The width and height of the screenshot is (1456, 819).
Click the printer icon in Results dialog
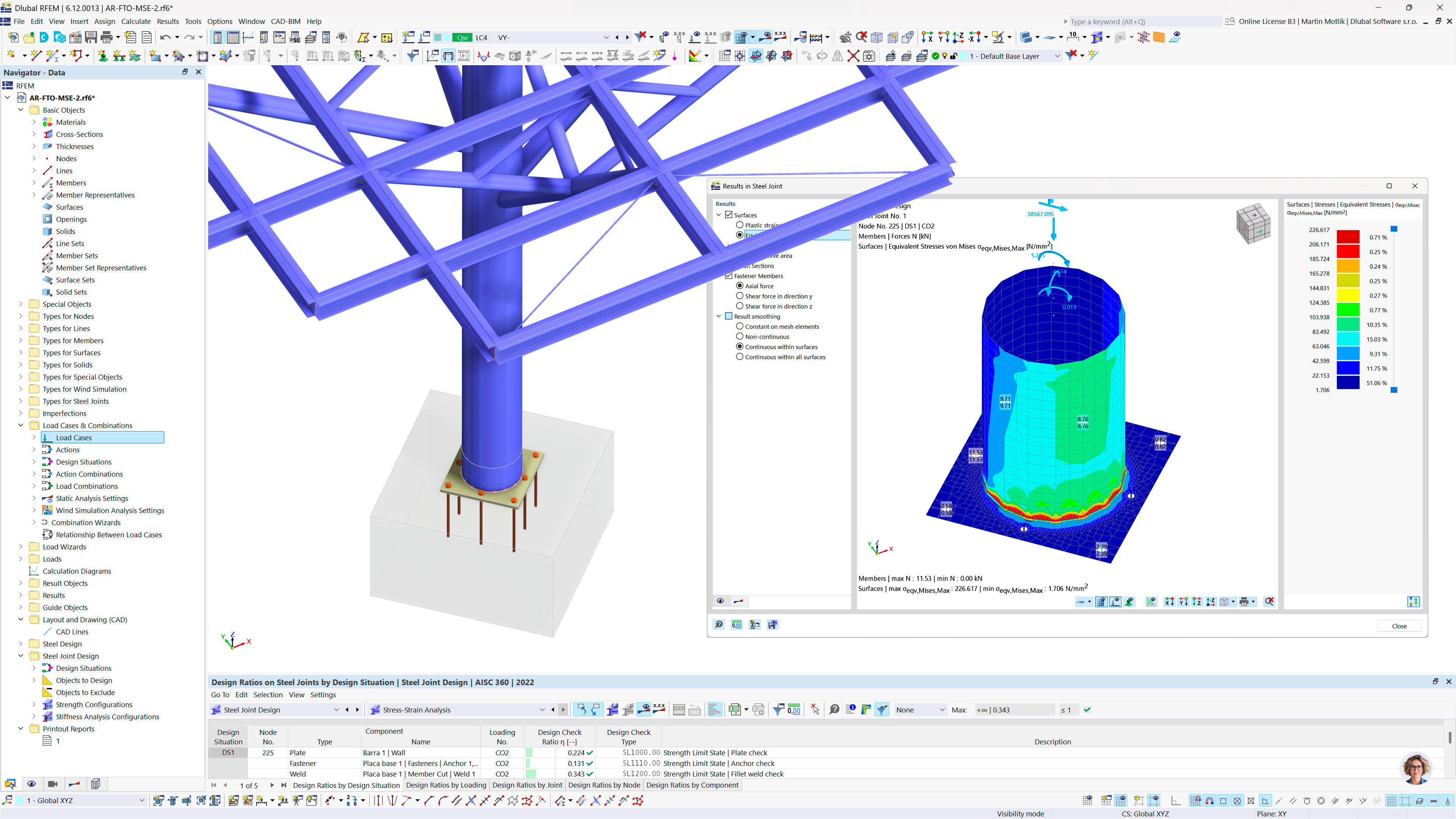tap(1244, 601)
